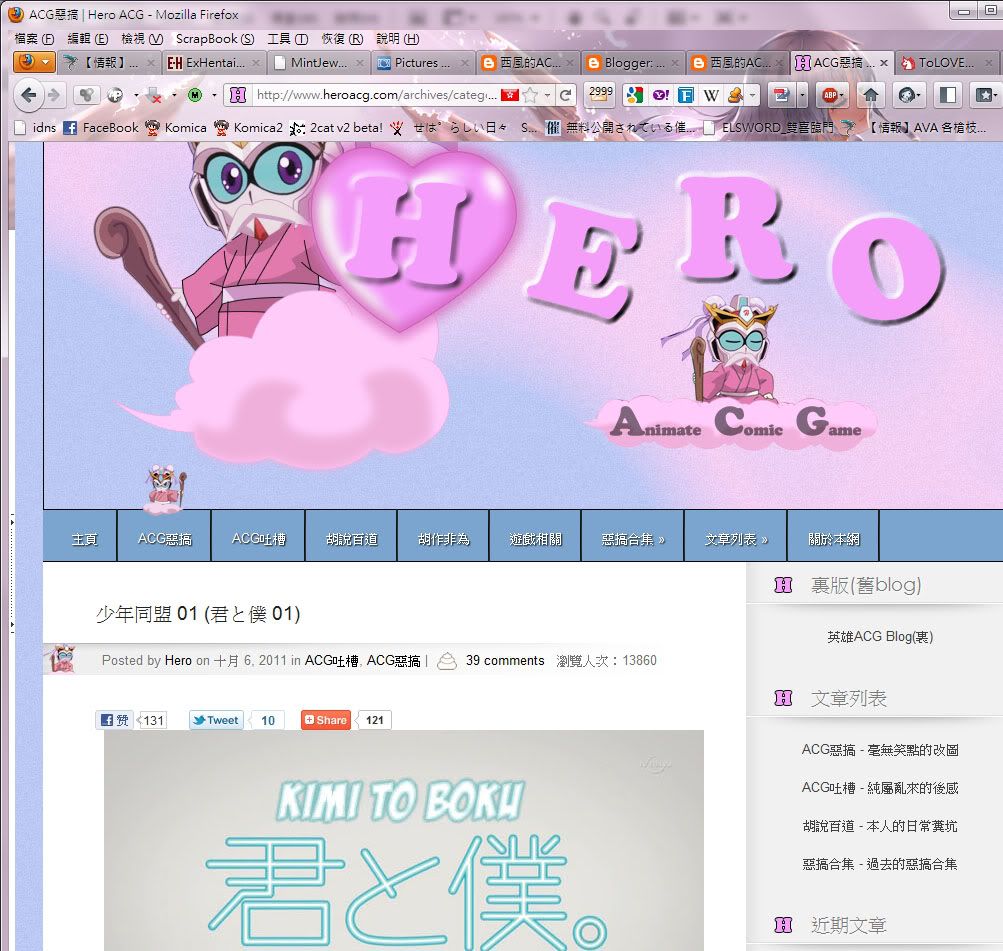Open the 2cat v2 beta! bookmark
This screenshot has height=951, width=1003.
click(336, 128)
